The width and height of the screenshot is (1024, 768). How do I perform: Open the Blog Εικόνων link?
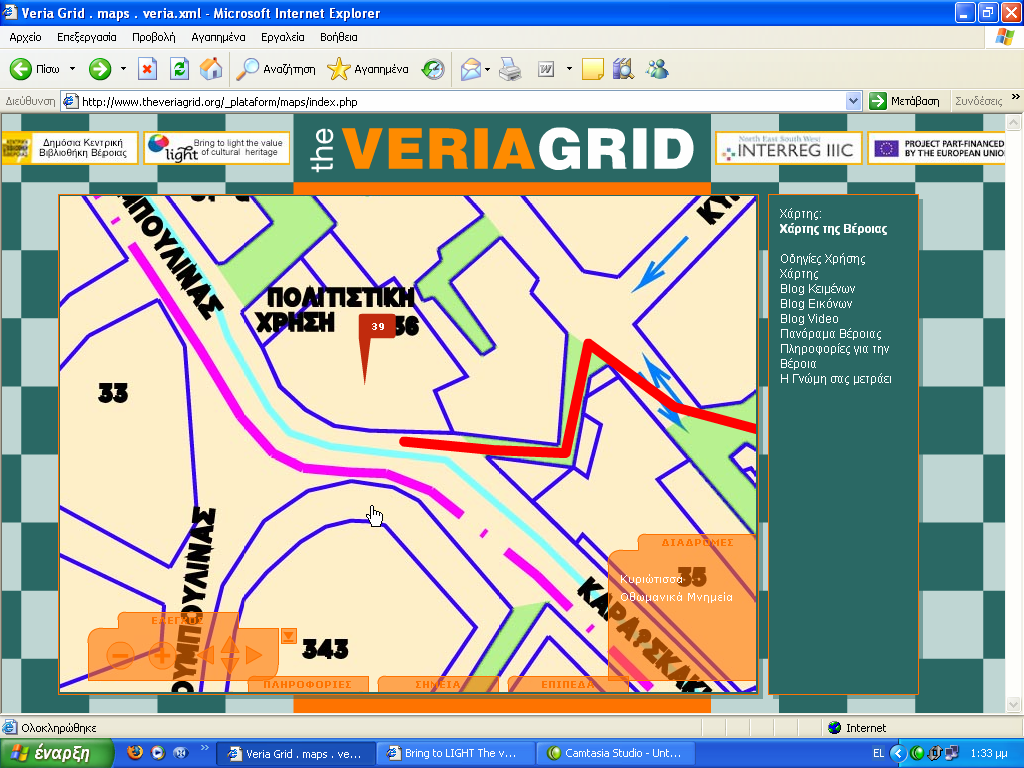click(x=816, y=304)
